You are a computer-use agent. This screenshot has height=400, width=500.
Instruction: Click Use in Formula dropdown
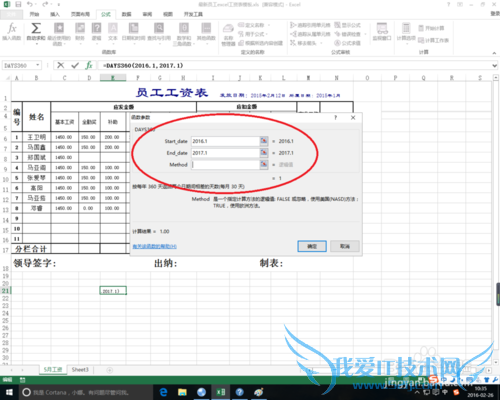click(253, 34)
